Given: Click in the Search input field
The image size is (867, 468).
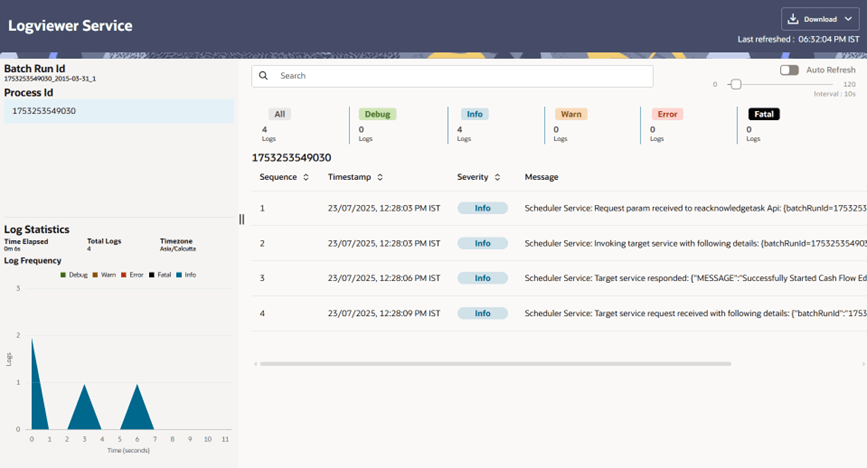Looking at the screenshot, I should (452, 76).
